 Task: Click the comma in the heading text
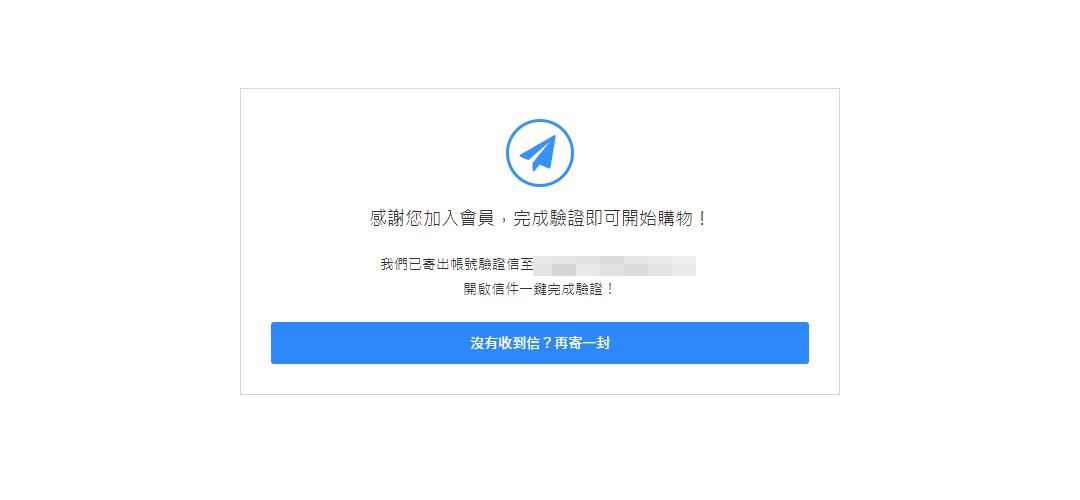point(503,222)
